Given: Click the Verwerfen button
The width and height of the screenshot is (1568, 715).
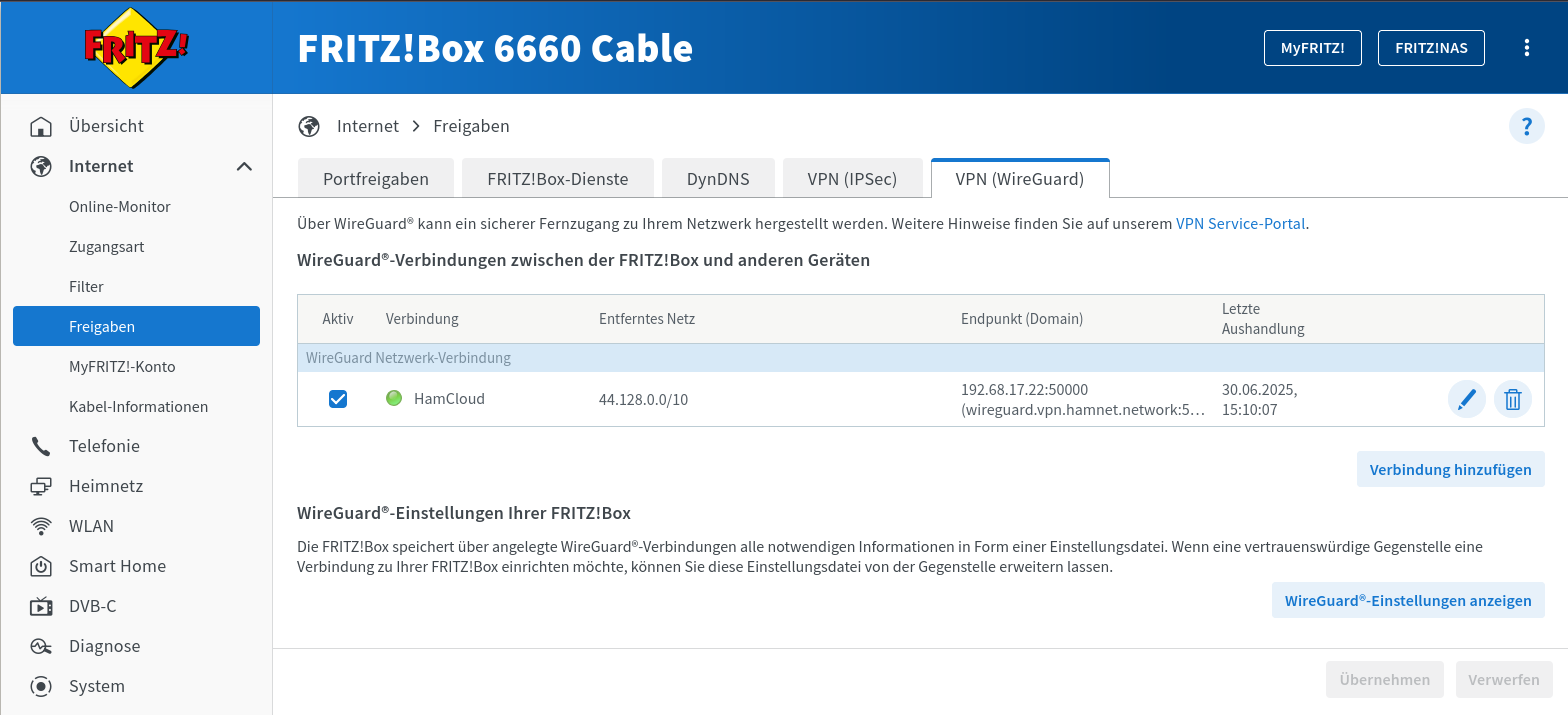Looking at the screenshot, I should [1504, 679].
